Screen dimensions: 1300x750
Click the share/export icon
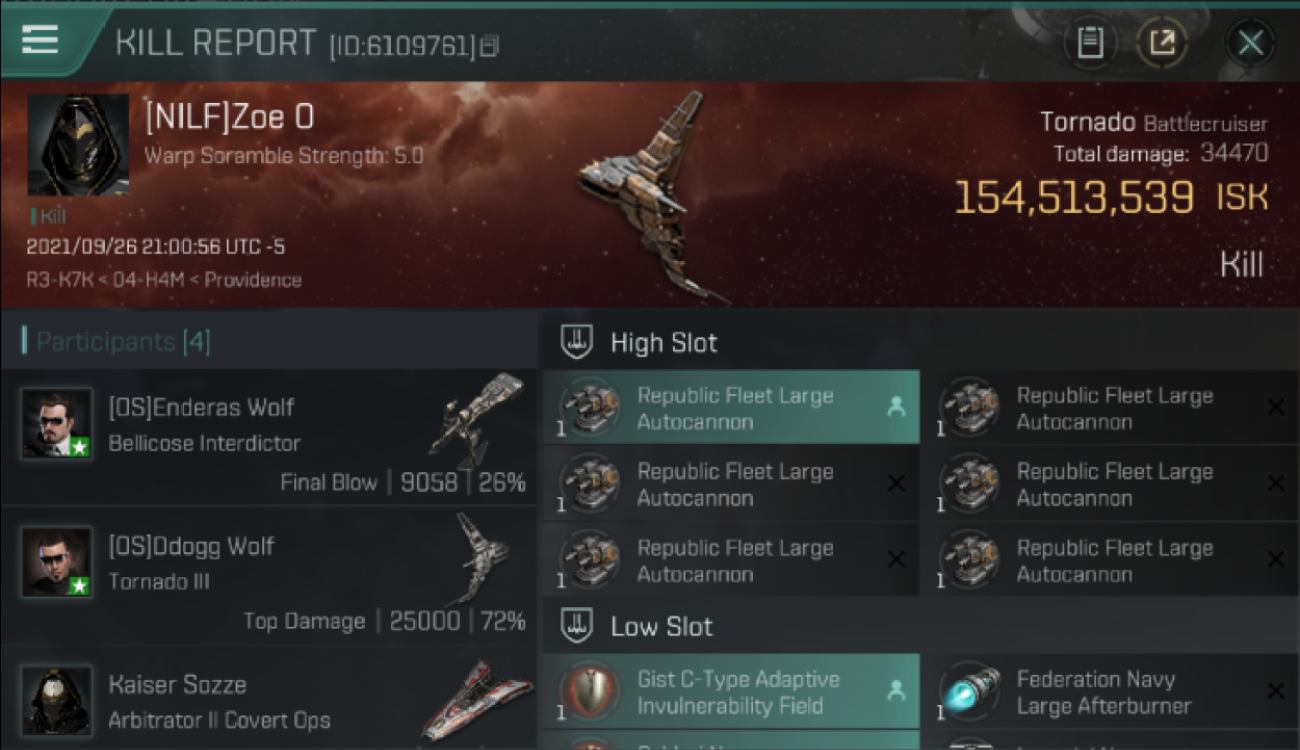click(x=1161, y=43)
